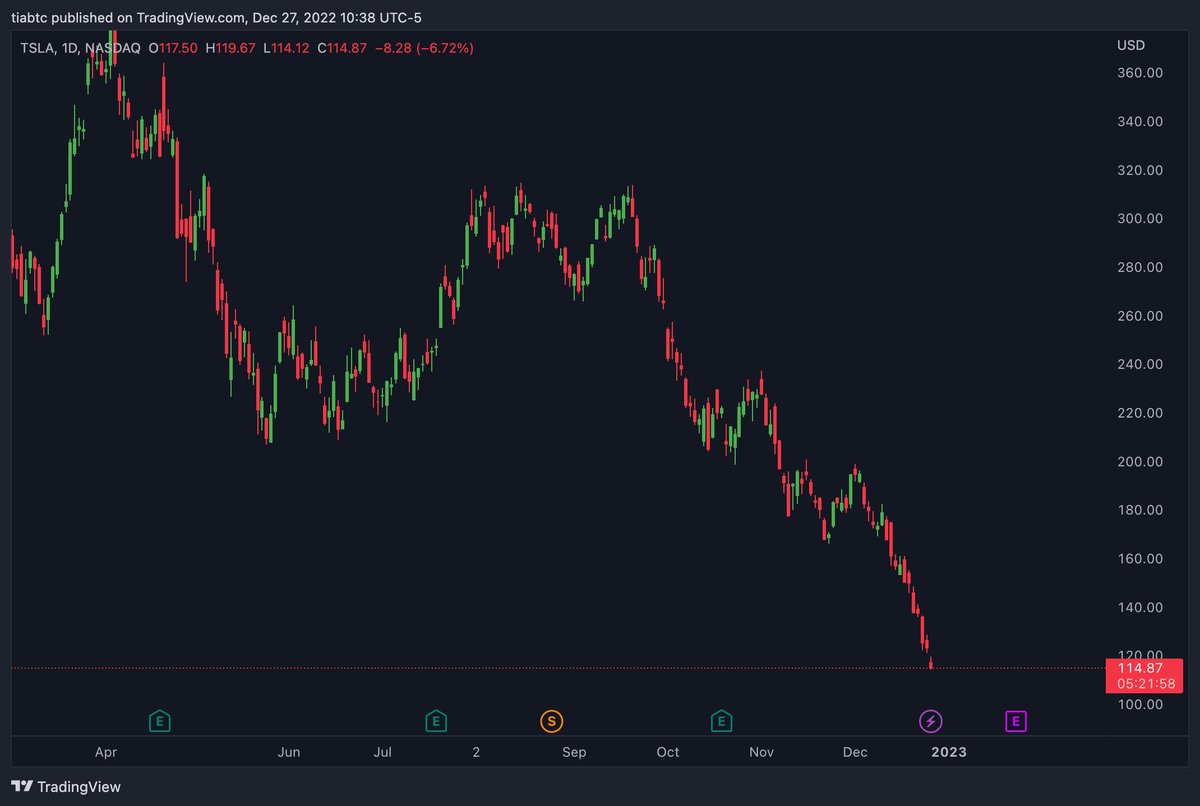Click the NASDAQ exchange label in the legend
Viewport: 1200px width, 806px height.
tap(114, 48)
